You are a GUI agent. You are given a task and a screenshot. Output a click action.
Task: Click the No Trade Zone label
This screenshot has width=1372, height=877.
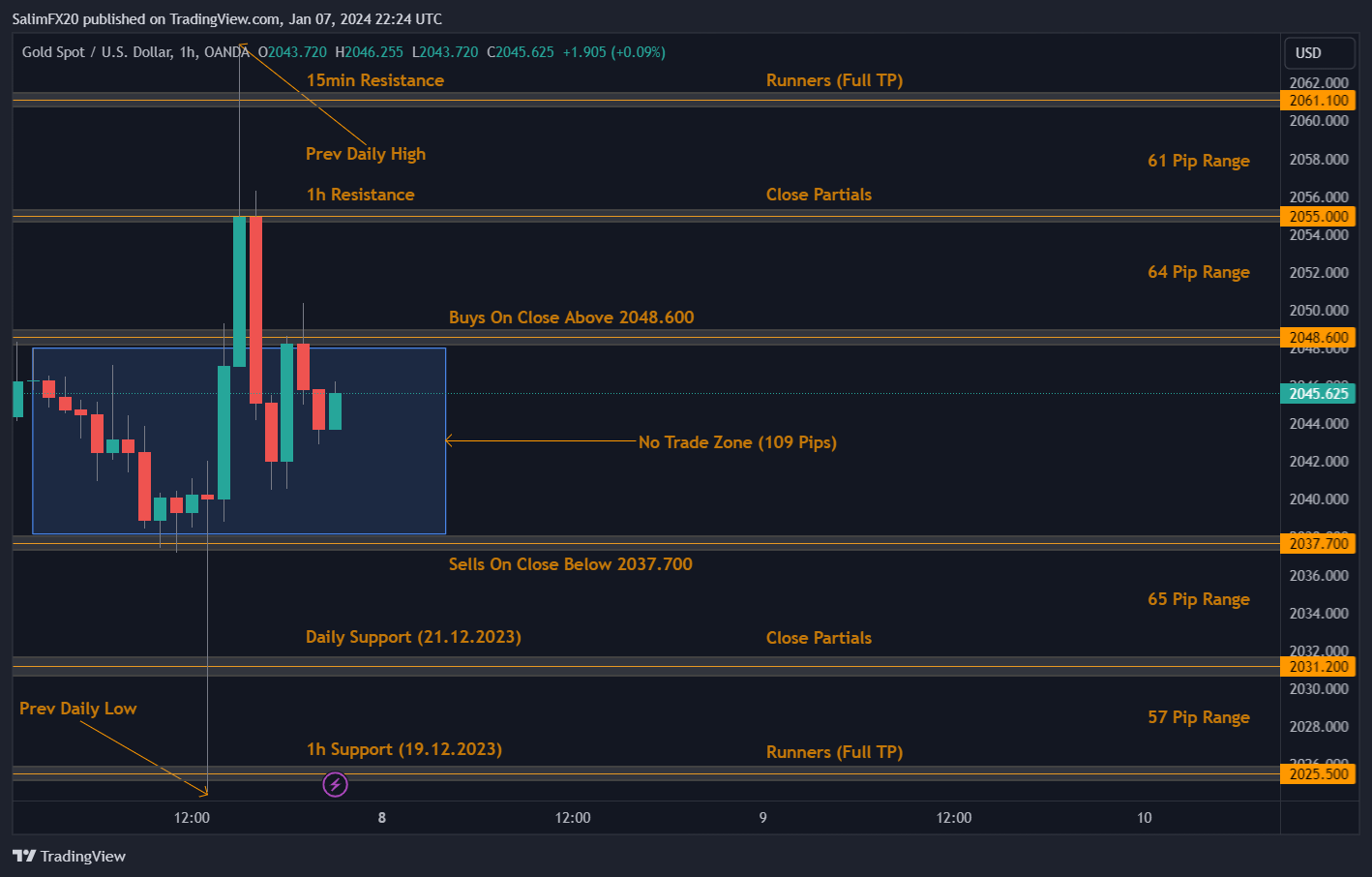click(737, 441)
